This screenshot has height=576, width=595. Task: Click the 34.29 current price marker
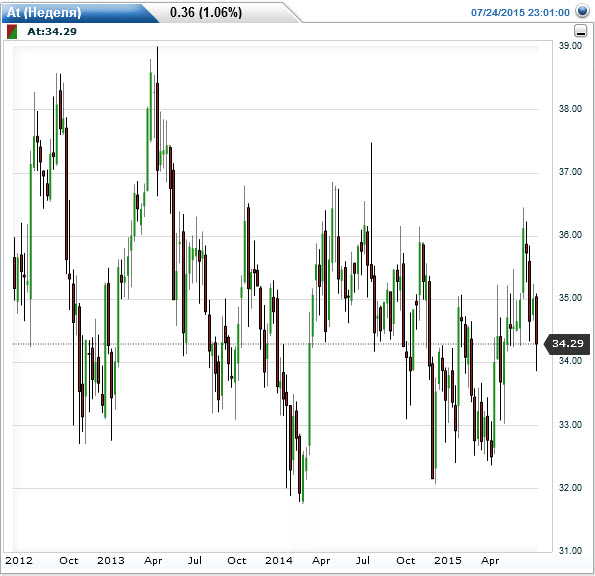coord(567,344)
